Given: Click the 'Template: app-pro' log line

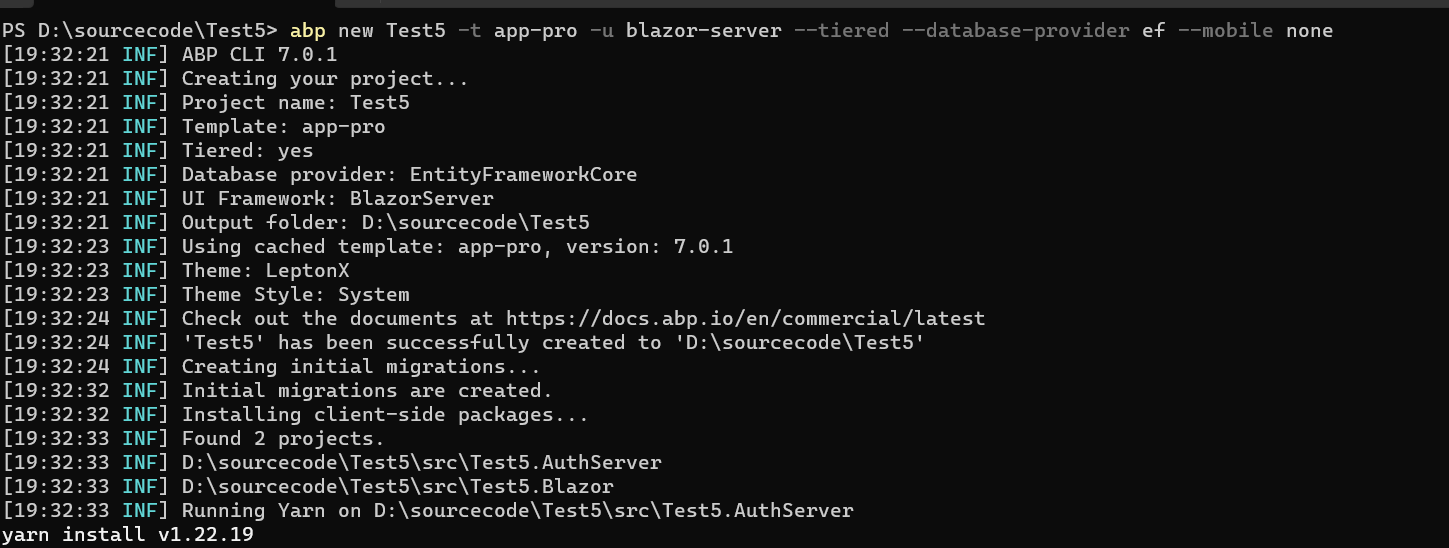Looking at the screenshot, I should (283, 127).
